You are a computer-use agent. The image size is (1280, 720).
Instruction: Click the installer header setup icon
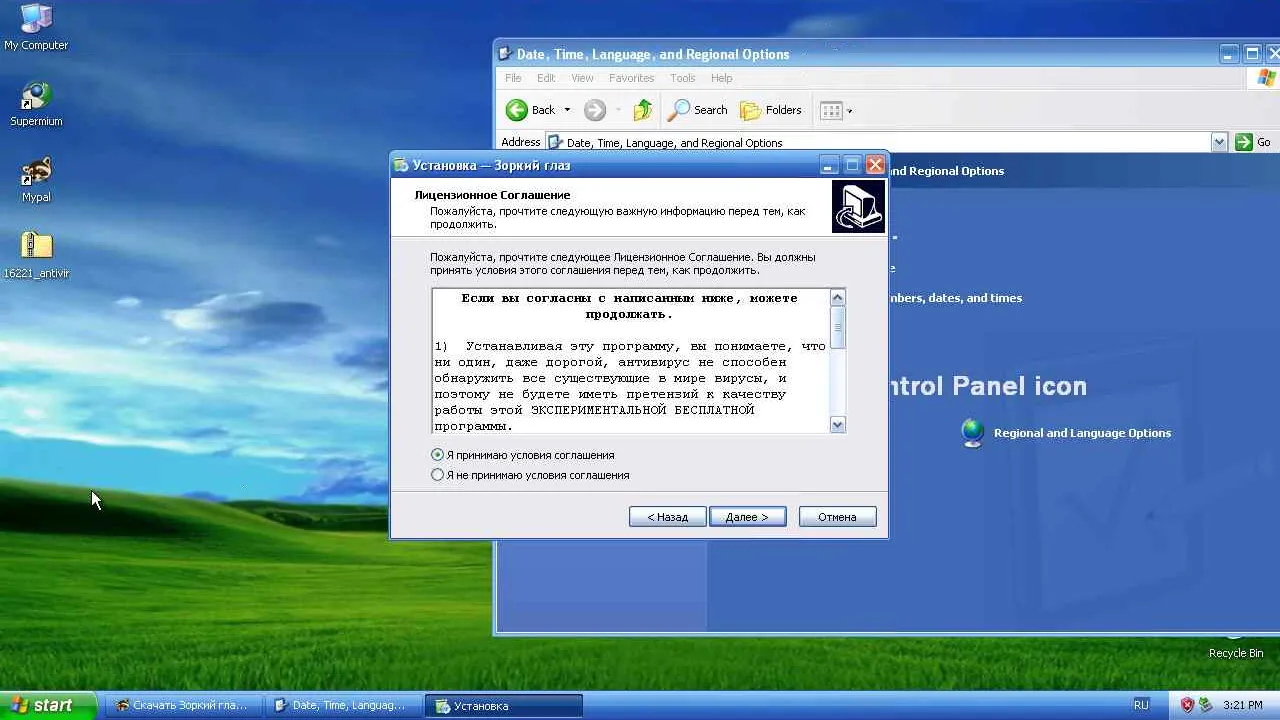(x=858, y=206)
